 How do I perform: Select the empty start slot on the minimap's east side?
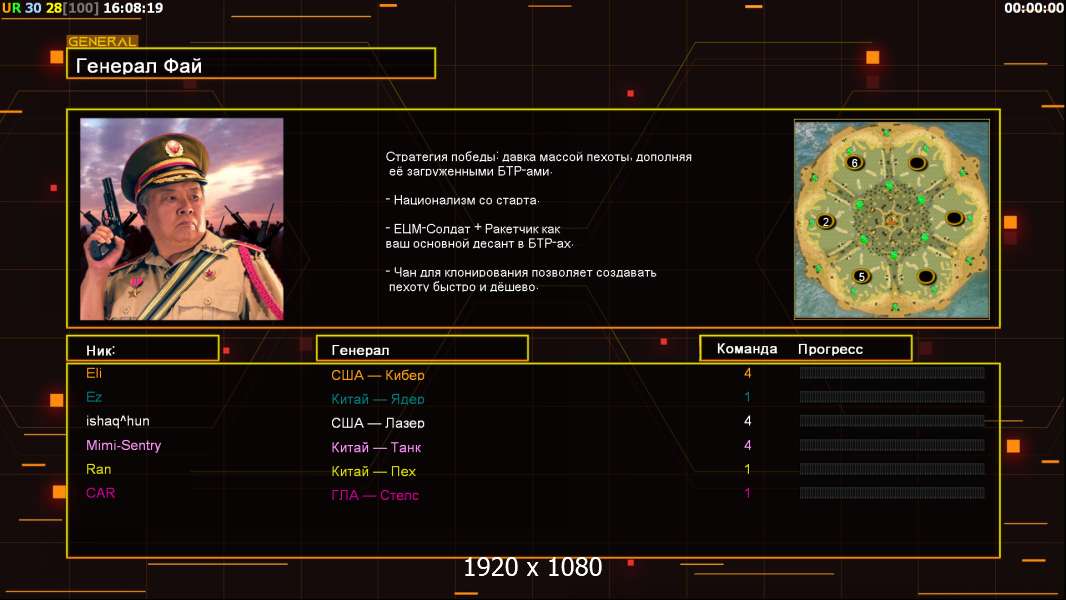click(955, 218)
